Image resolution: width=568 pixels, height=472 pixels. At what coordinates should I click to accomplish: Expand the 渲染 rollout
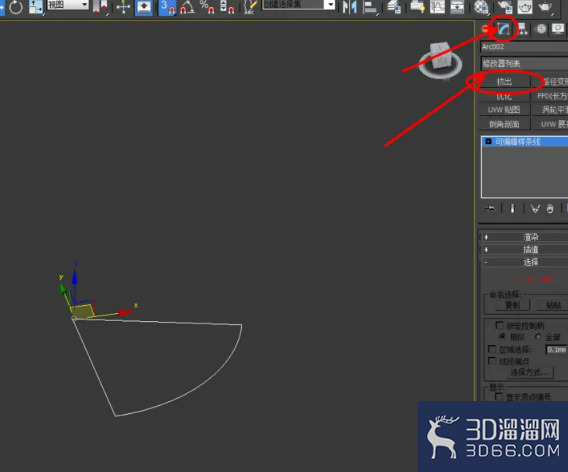(x=524, y=237)
